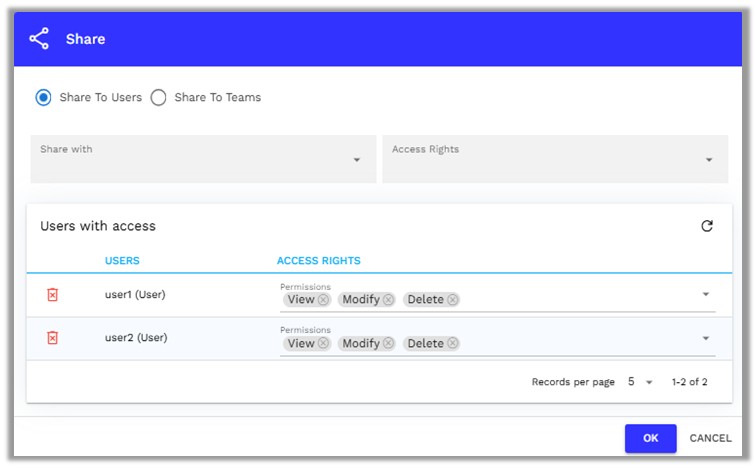This screenshot has height=472, width=755.
Task: Select the Share To Teams radio button
Action: [159, 97]
